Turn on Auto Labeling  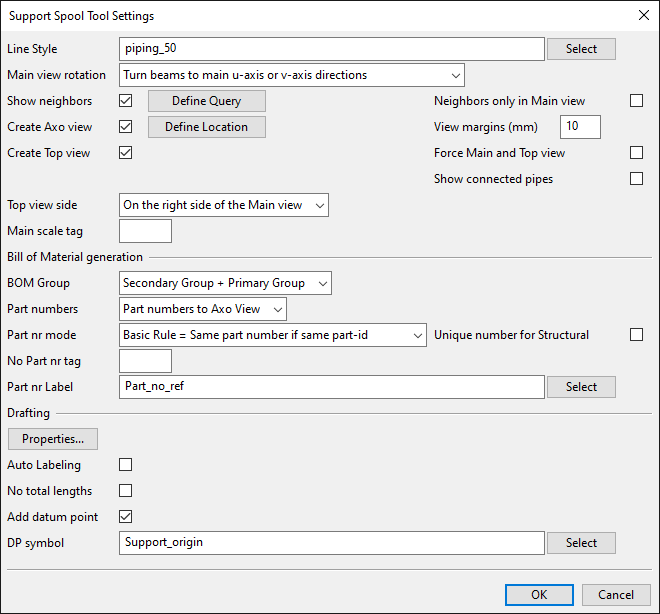(126, 465)
